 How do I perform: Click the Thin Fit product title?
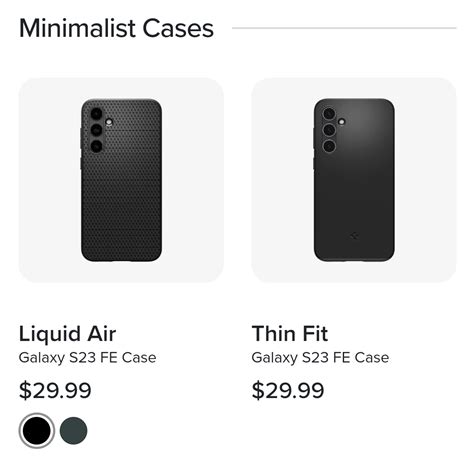pyautogui.click(x=290, y=334)
